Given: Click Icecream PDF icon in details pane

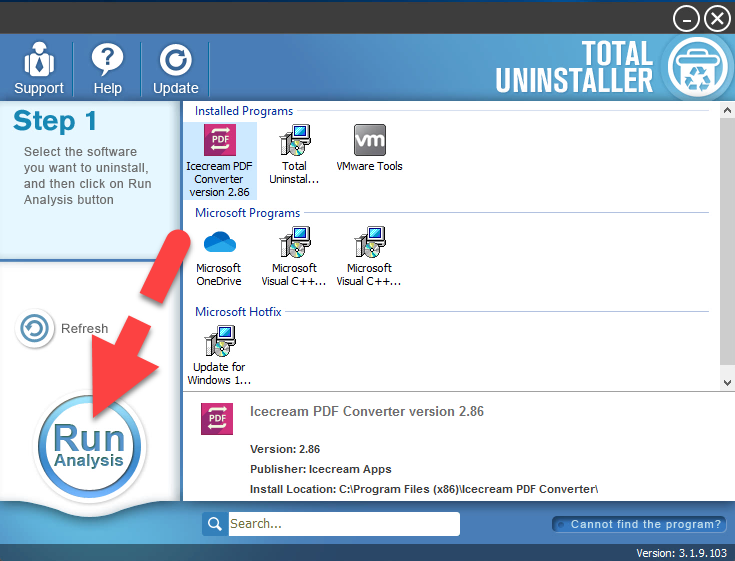Looking at the screenshot, I should point(217,419).
